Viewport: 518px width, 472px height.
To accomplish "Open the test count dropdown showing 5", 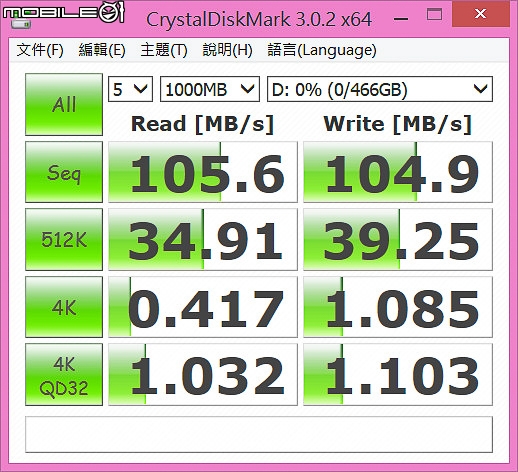I will point(130,89).
